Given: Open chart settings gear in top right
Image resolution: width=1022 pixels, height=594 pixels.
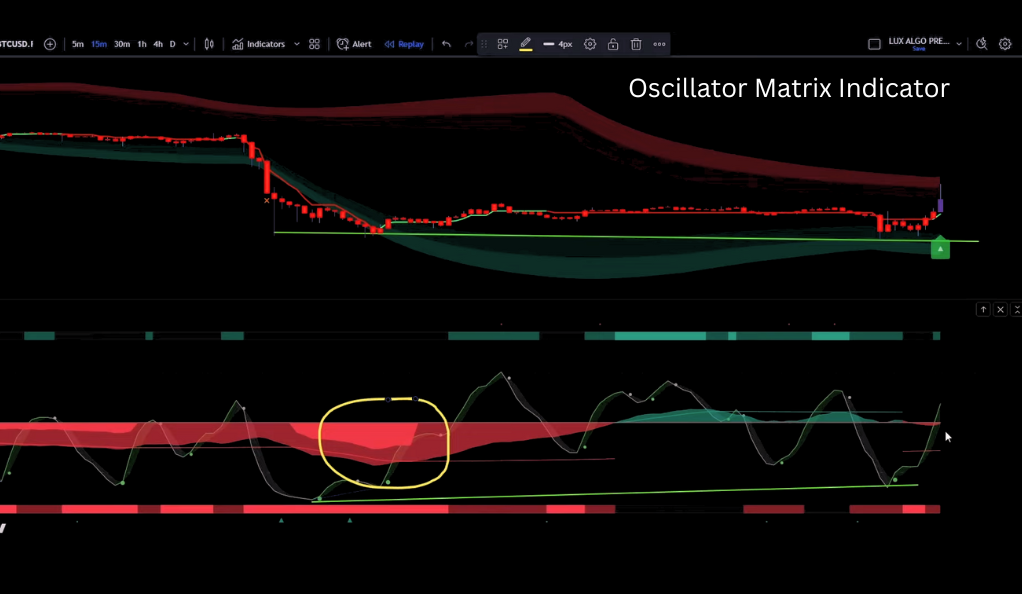Looking at the screenshot, I should tap(1005, 44).
